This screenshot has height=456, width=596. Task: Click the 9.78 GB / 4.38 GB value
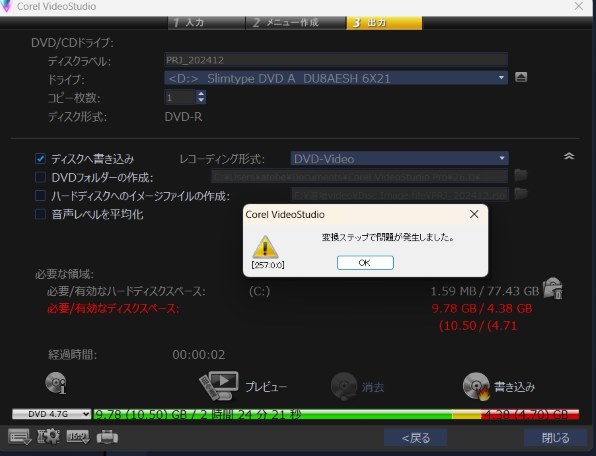pyautogui.click(x=482, y=309)
